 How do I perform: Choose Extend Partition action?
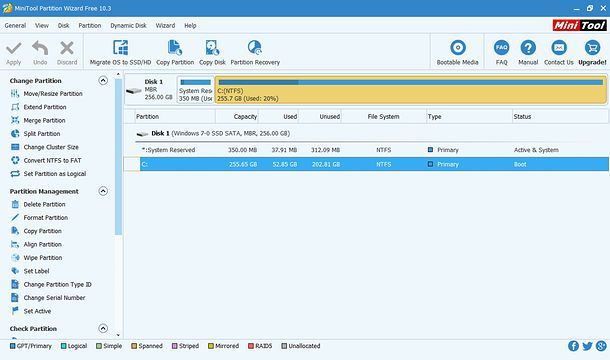click(39, 107)
